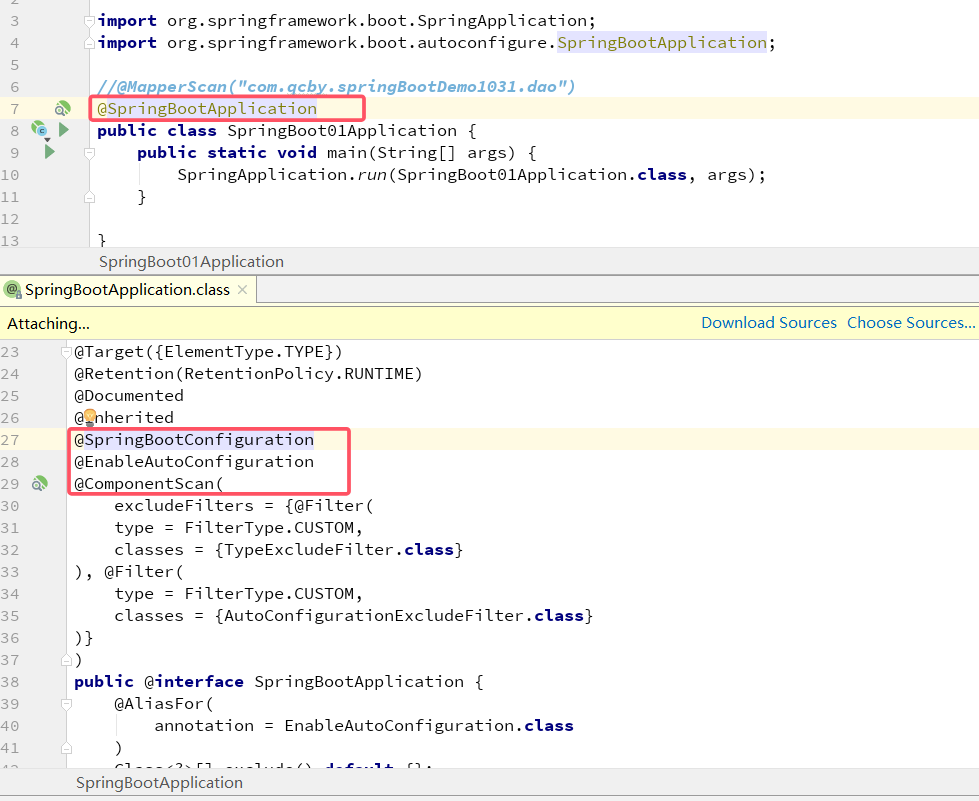This screenshot has height=801, width=979.
Task: Click the commented @MapperScan line
Action: pos(336,86)
